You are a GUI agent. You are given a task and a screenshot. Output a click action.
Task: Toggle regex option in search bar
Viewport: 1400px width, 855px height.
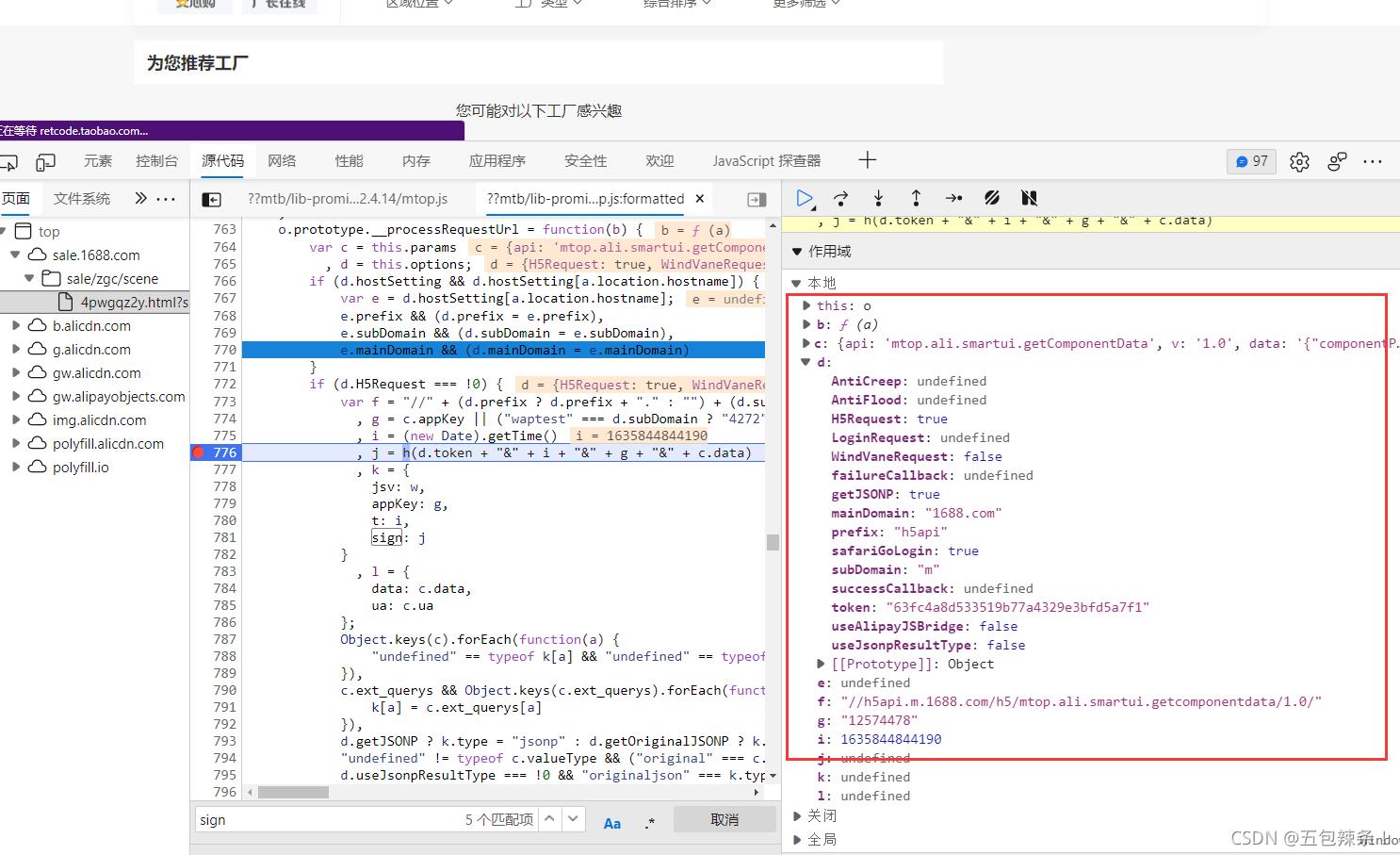coord(650,822)
